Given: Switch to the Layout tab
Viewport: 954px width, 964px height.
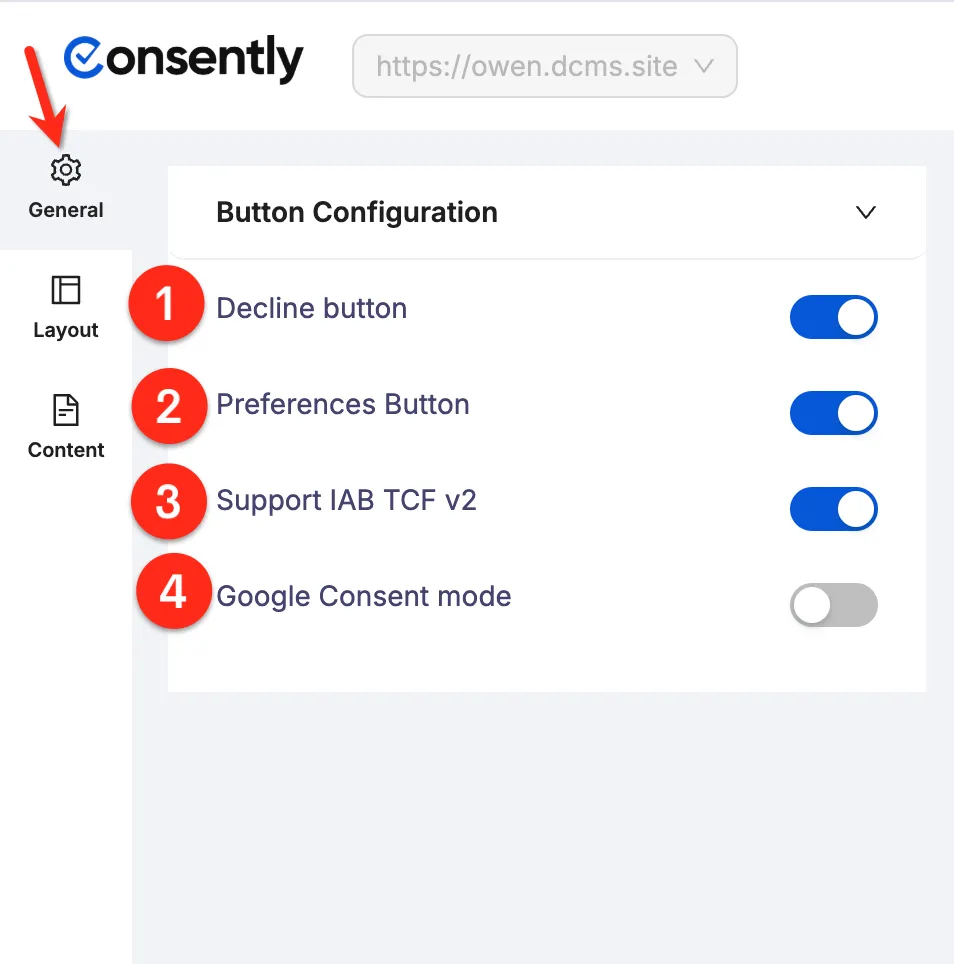Looking at the screenshot, I should click(66, 330).
